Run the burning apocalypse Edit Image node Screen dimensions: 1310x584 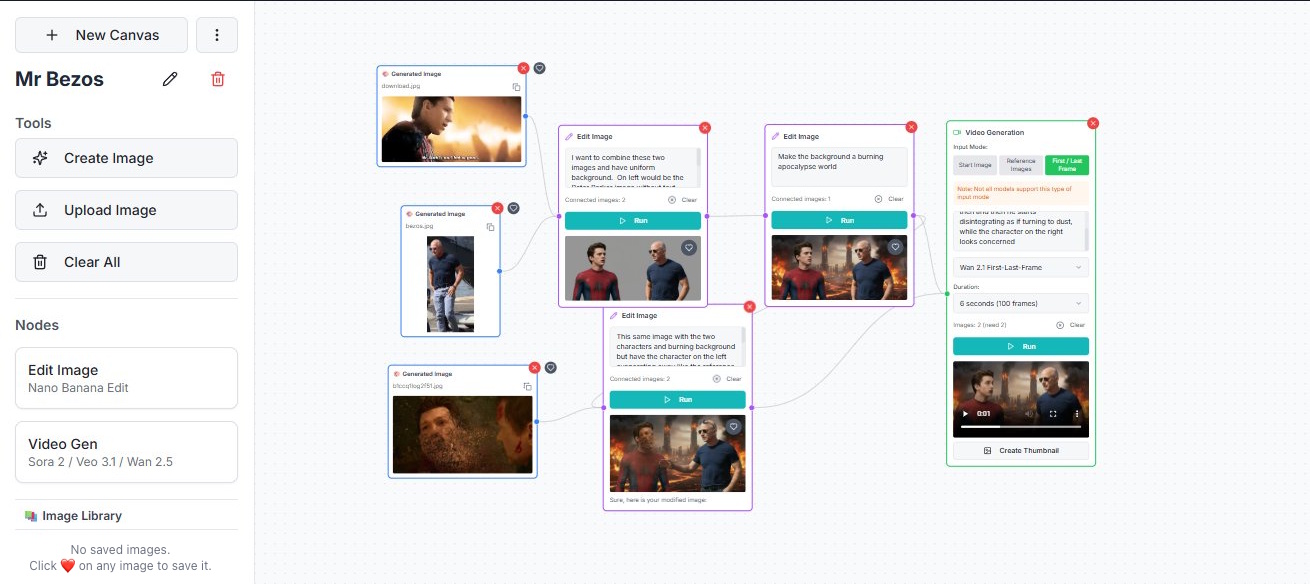[x=839, y=219]
